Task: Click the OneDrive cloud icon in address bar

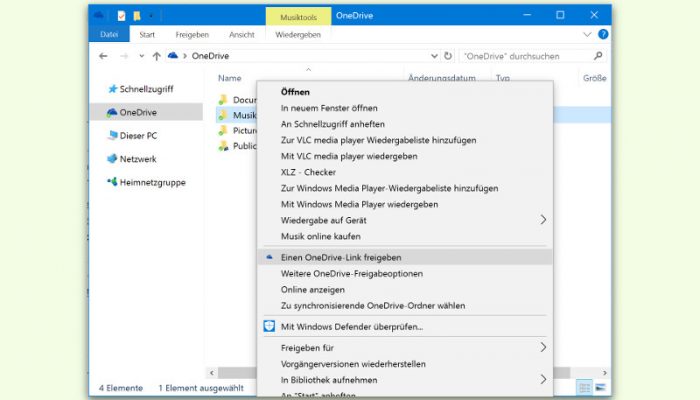Action: 173,55
